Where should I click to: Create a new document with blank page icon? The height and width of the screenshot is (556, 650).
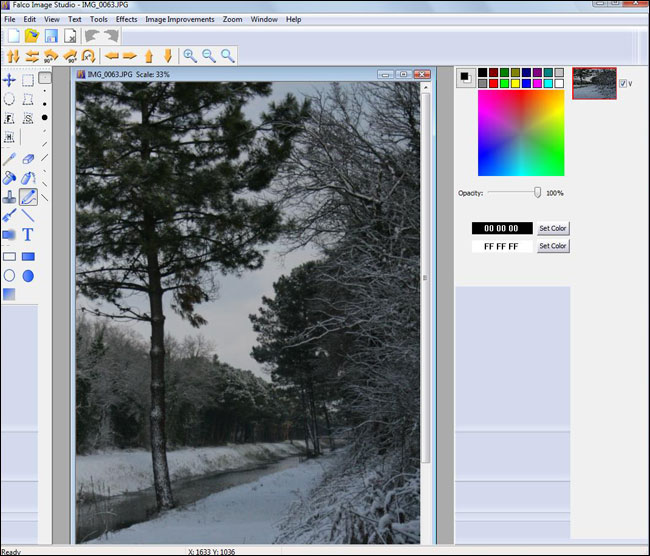tap(12, 36)
